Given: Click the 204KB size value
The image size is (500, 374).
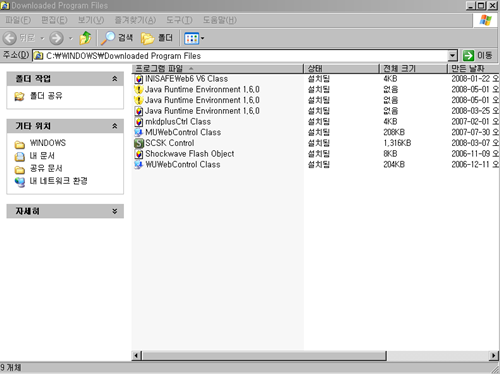Looking at the screenshot, I should coord(394,164).
